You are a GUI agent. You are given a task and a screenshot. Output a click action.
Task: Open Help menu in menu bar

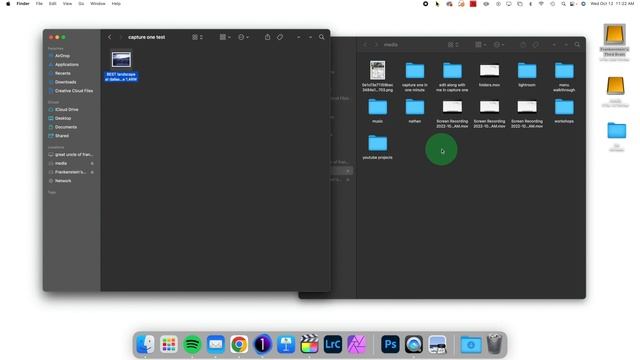click(116, 4)
